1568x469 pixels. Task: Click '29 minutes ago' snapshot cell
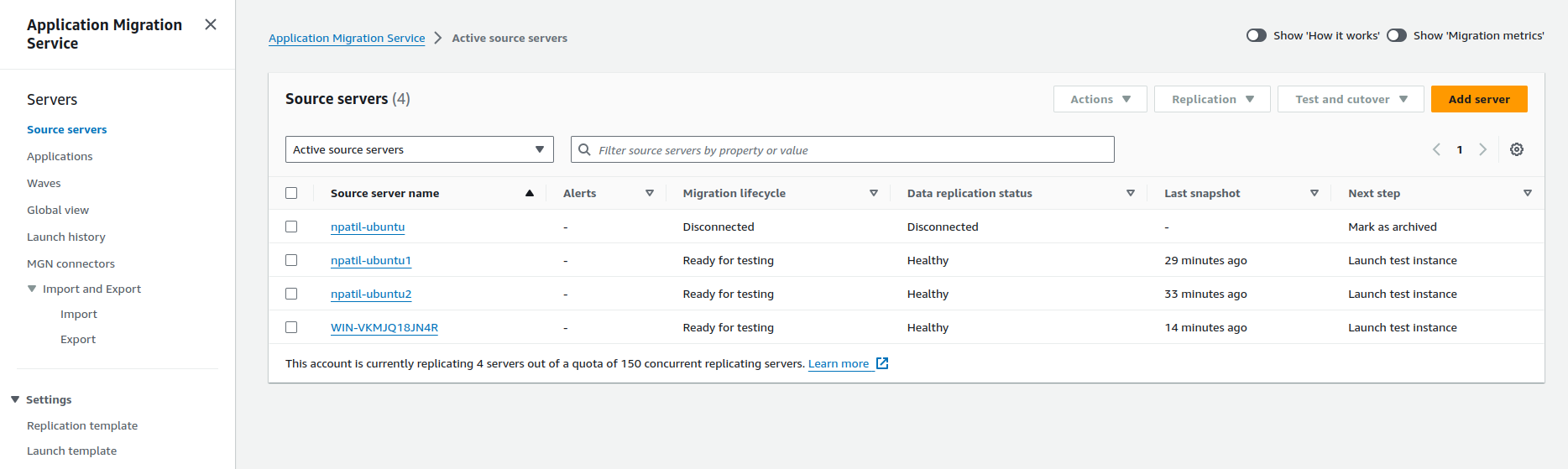[x=1205, y=260]
